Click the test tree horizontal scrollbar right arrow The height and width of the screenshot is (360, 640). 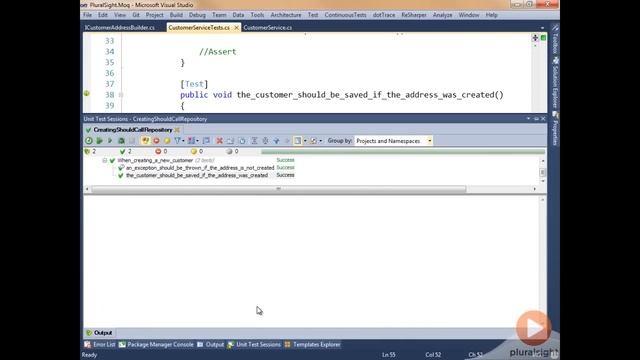(x=535, y=189)
